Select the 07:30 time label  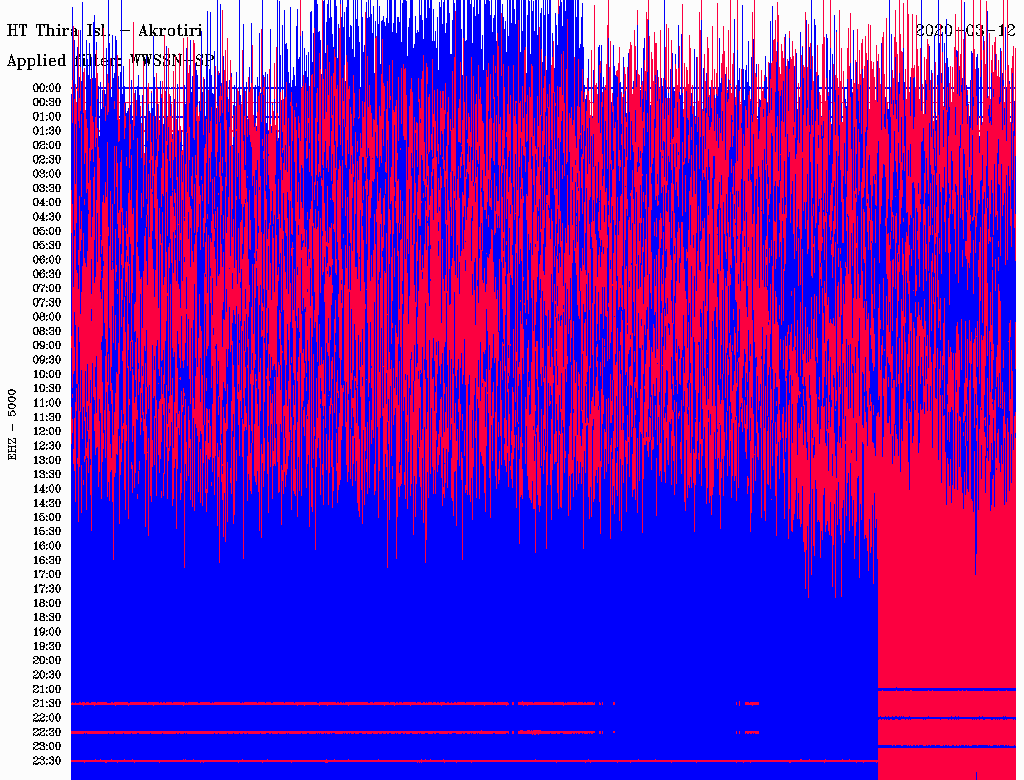tap(47, 302)
